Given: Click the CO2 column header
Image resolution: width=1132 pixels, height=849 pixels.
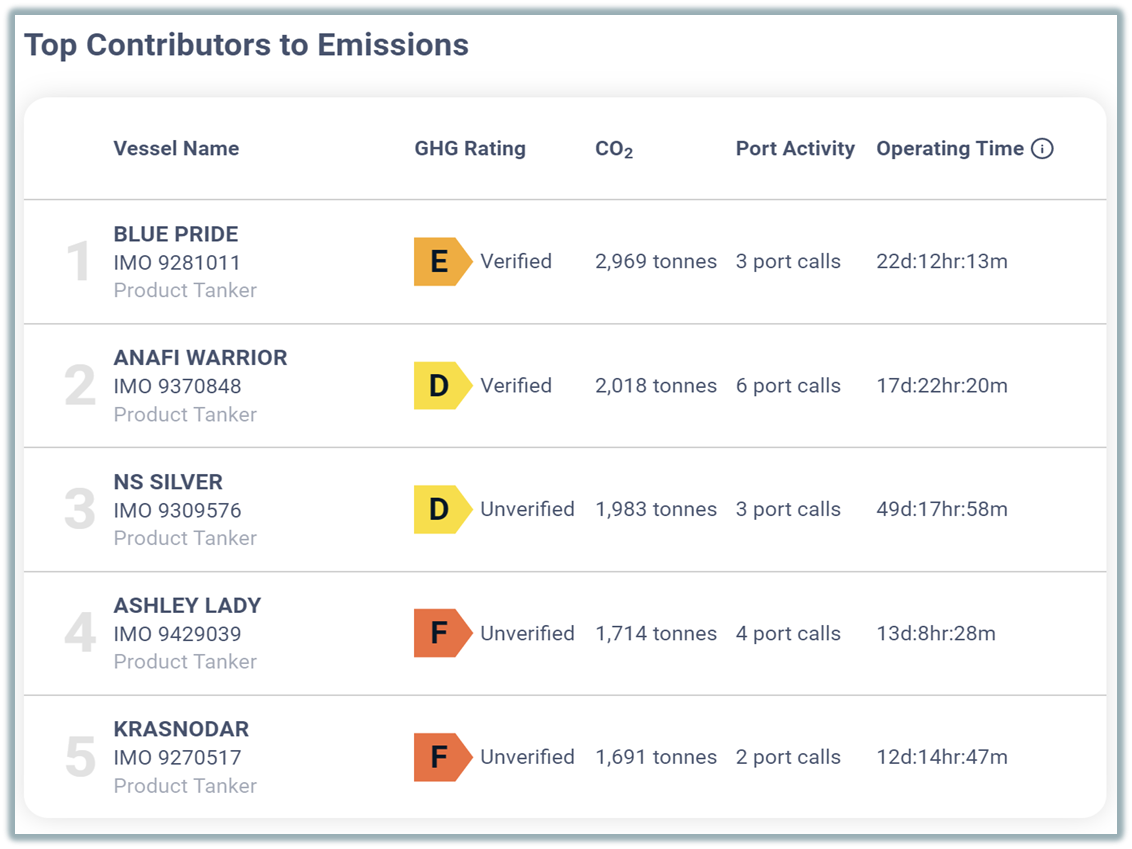Looking at the screenshot, I should (614, 149).
